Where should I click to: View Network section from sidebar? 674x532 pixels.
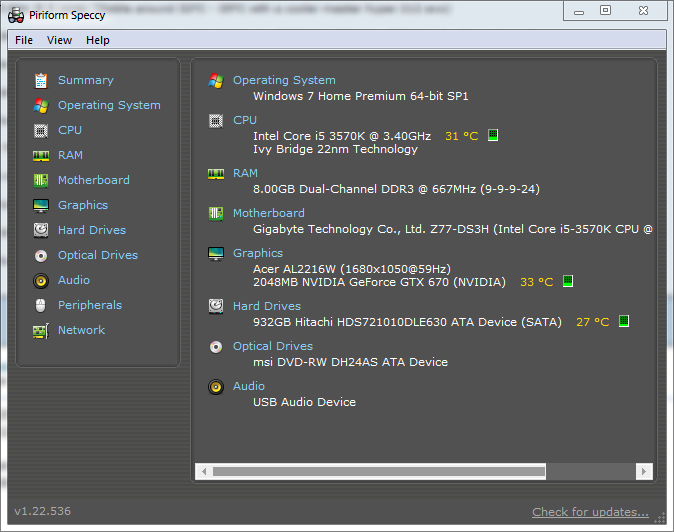coord(81,330)
